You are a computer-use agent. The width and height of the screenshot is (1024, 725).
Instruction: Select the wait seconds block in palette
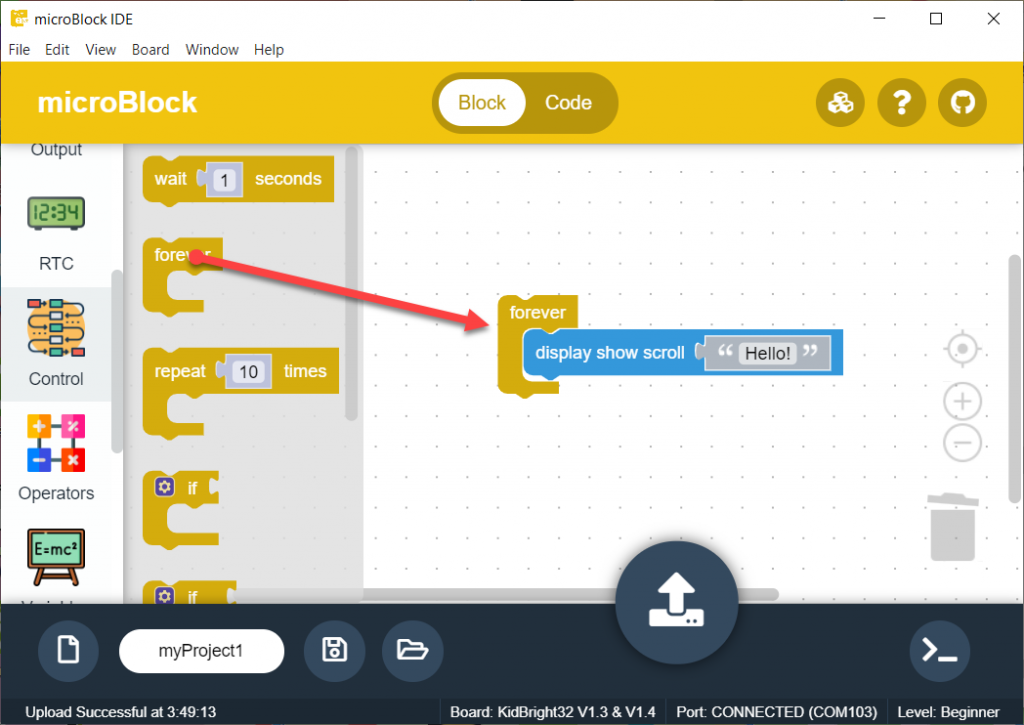click(x=238, y=179)
